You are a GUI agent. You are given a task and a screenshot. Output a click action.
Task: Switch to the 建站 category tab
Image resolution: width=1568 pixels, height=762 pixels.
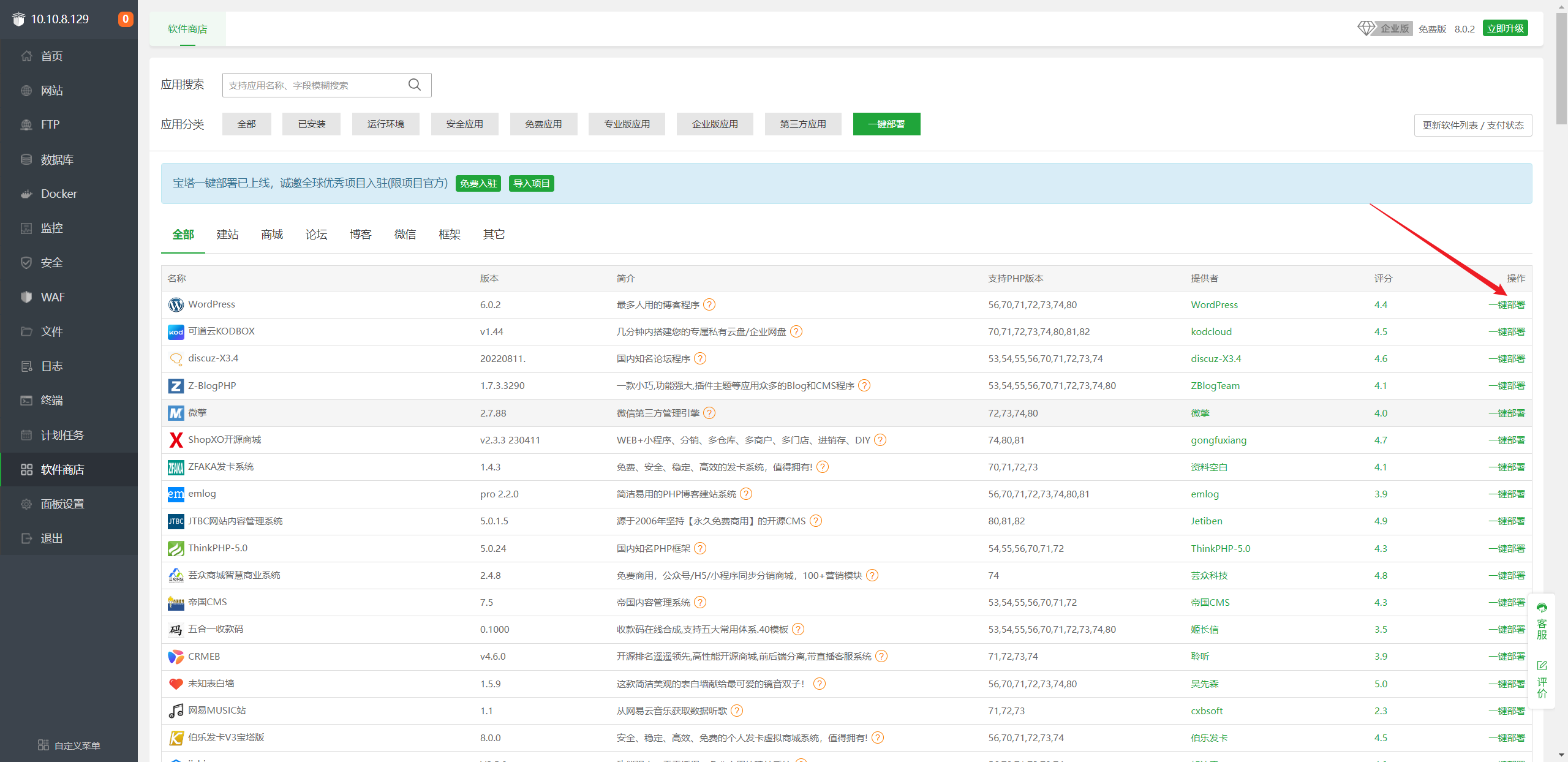(x=227, y=235)
